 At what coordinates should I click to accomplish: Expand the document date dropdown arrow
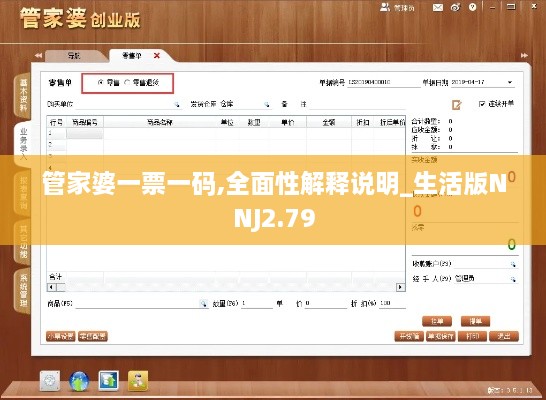point(510,83)
